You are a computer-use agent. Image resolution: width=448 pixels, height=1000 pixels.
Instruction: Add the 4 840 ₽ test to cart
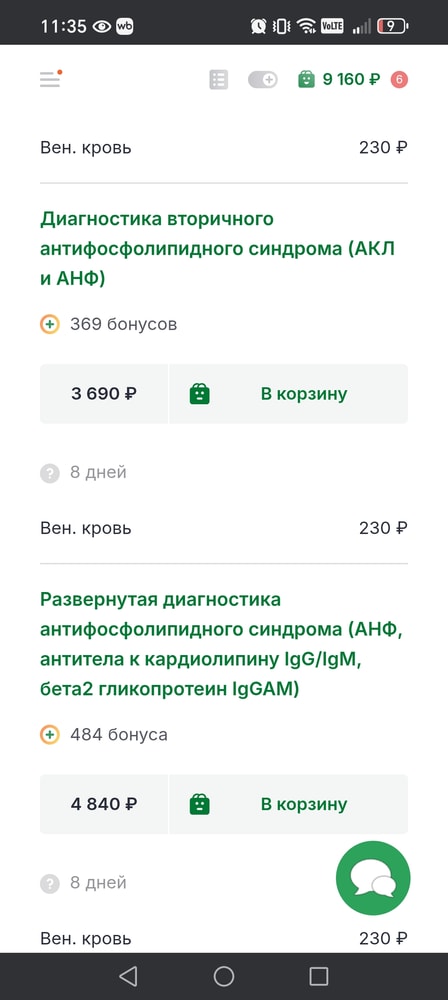coord(288,804)
